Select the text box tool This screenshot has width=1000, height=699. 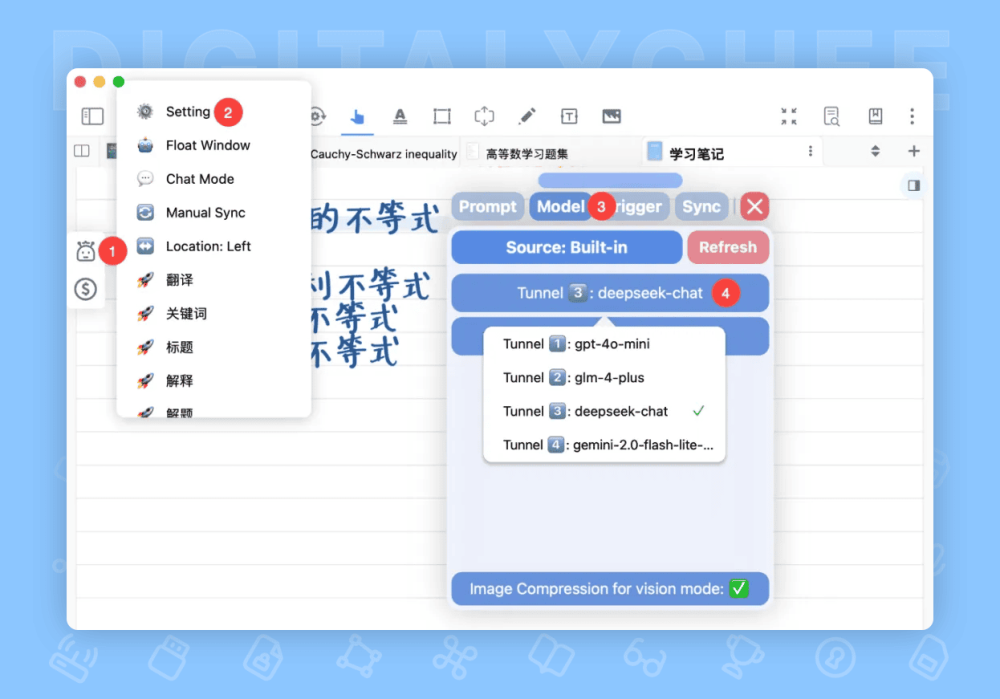pos(569,116)
